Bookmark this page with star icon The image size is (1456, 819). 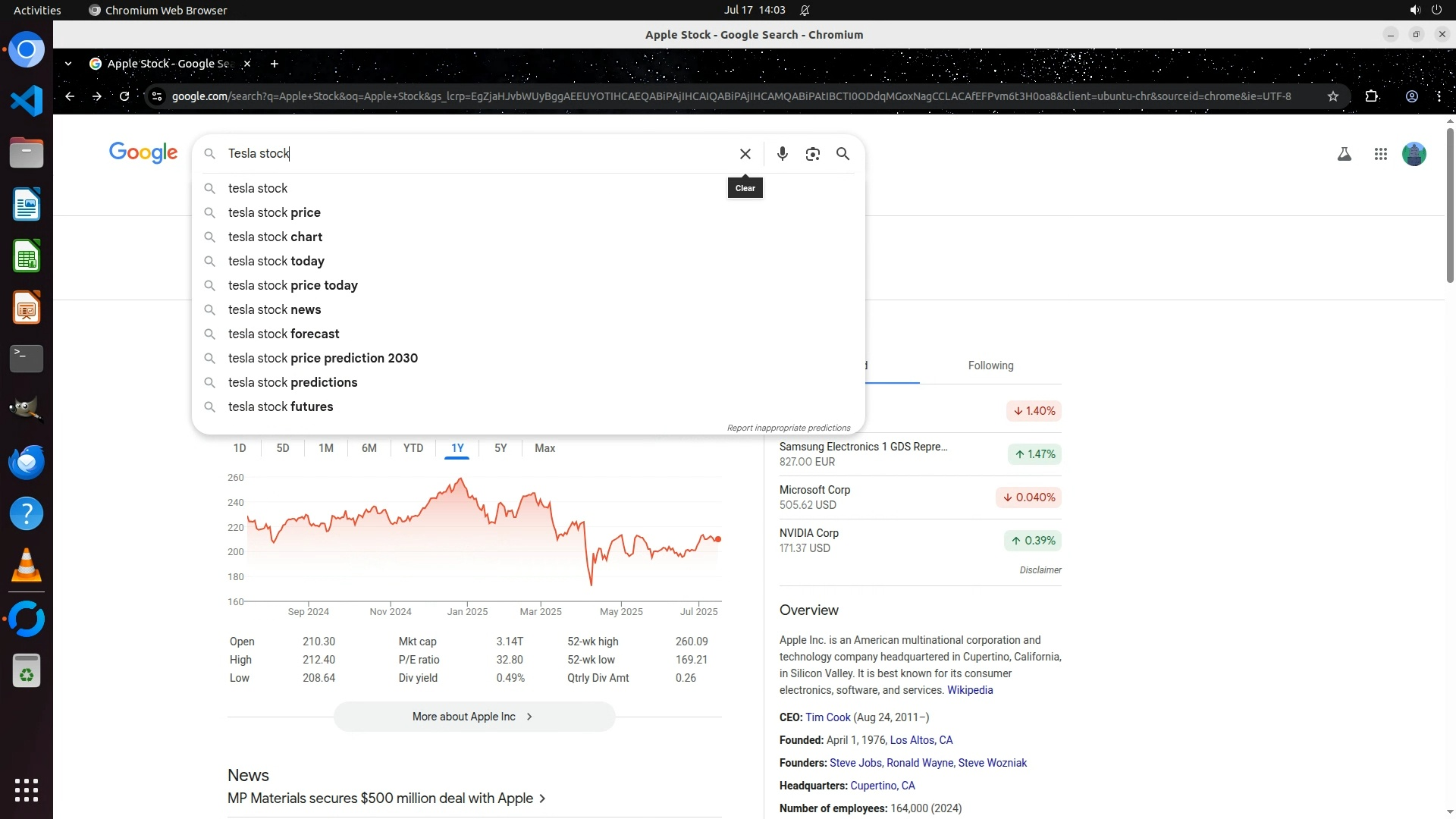tap(1333, 96)
